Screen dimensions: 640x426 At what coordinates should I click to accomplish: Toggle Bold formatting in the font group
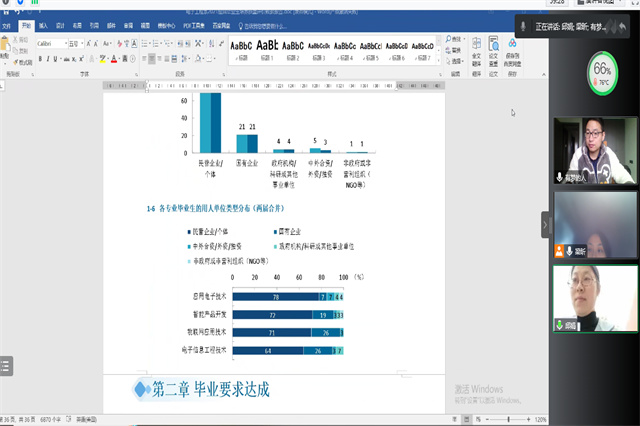coord(40,57)
